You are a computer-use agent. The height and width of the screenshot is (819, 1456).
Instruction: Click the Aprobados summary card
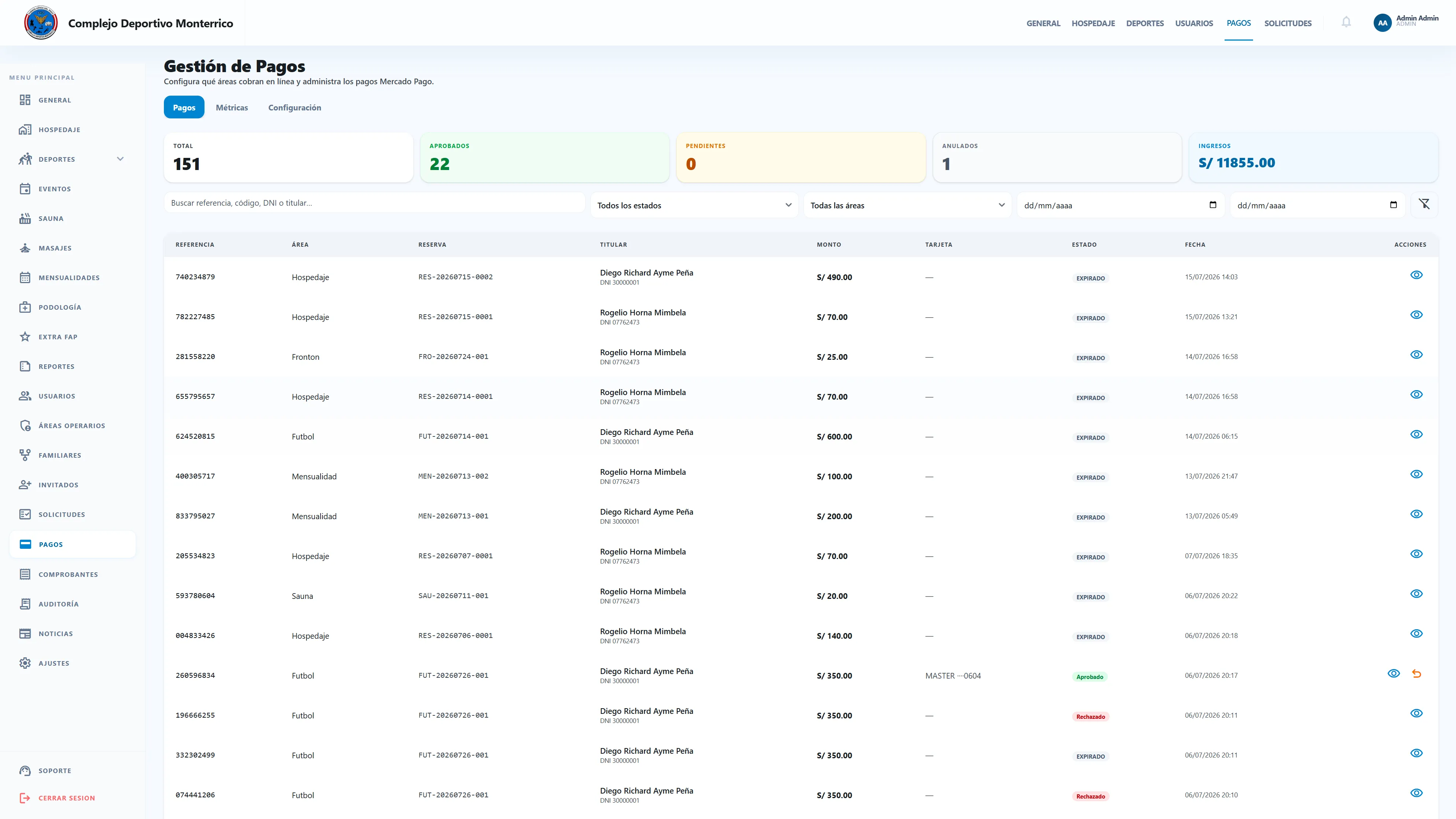(x=544, y=157)
